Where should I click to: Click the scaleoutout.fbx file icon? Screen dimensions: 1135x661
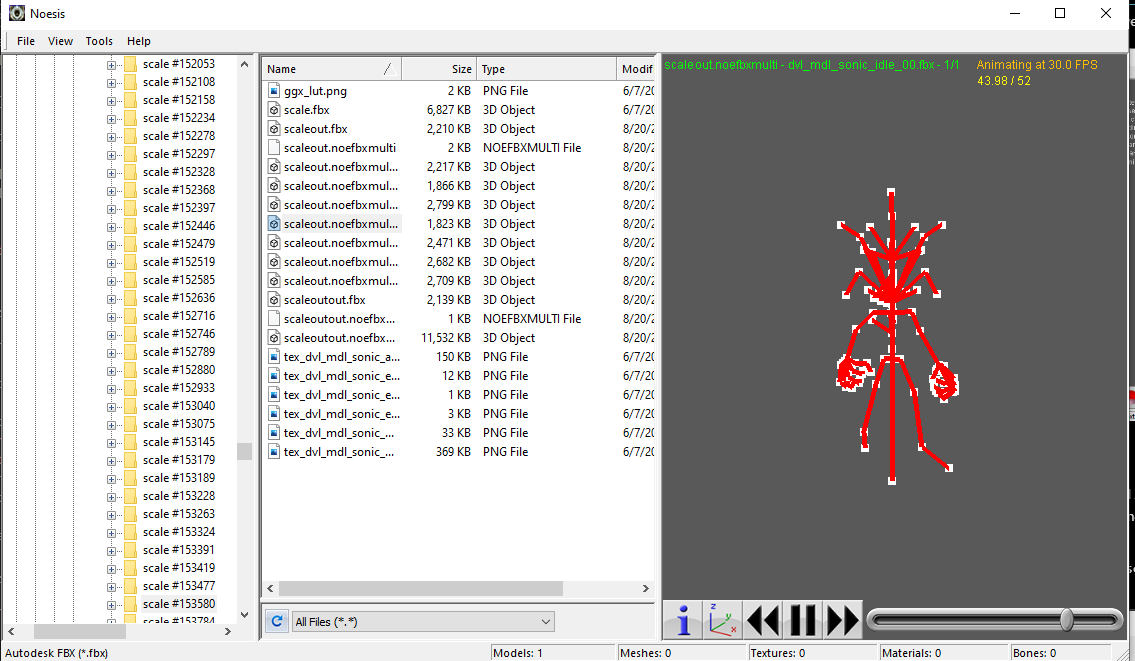tap(274, 299)
